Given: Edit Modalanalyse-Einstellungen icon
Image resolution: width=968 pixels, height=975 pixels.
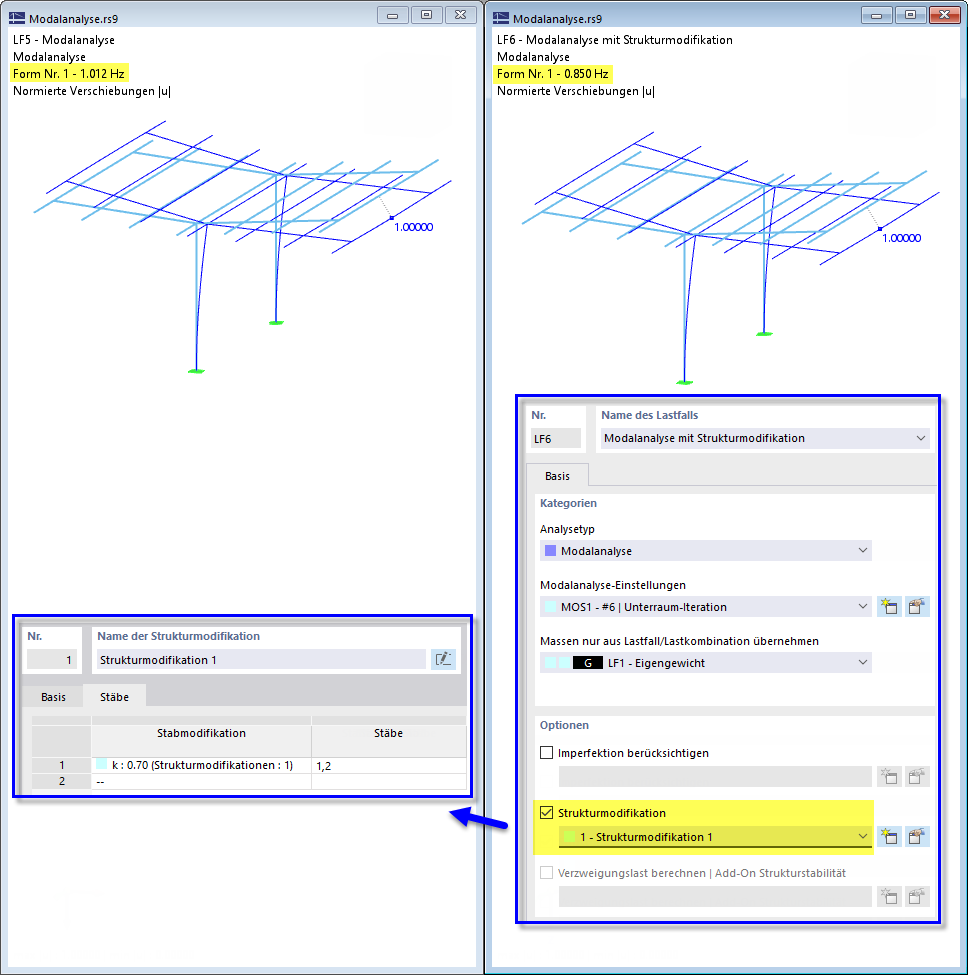Looking at the screenshot, I should [916, 606].
